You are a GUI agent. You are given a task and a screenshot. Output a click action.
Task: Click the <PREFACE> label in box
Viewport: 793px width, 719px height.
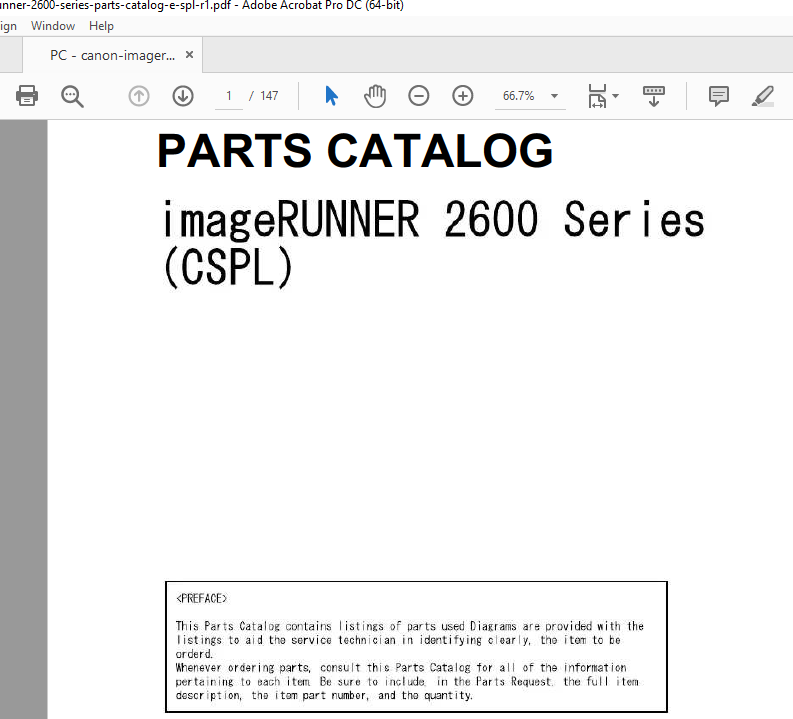coord(201,599)
